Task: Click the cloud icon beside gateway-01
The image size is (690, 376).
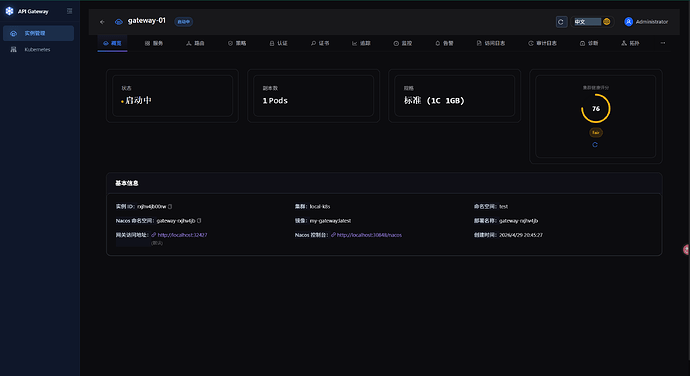Action: (x=119, y=22)
